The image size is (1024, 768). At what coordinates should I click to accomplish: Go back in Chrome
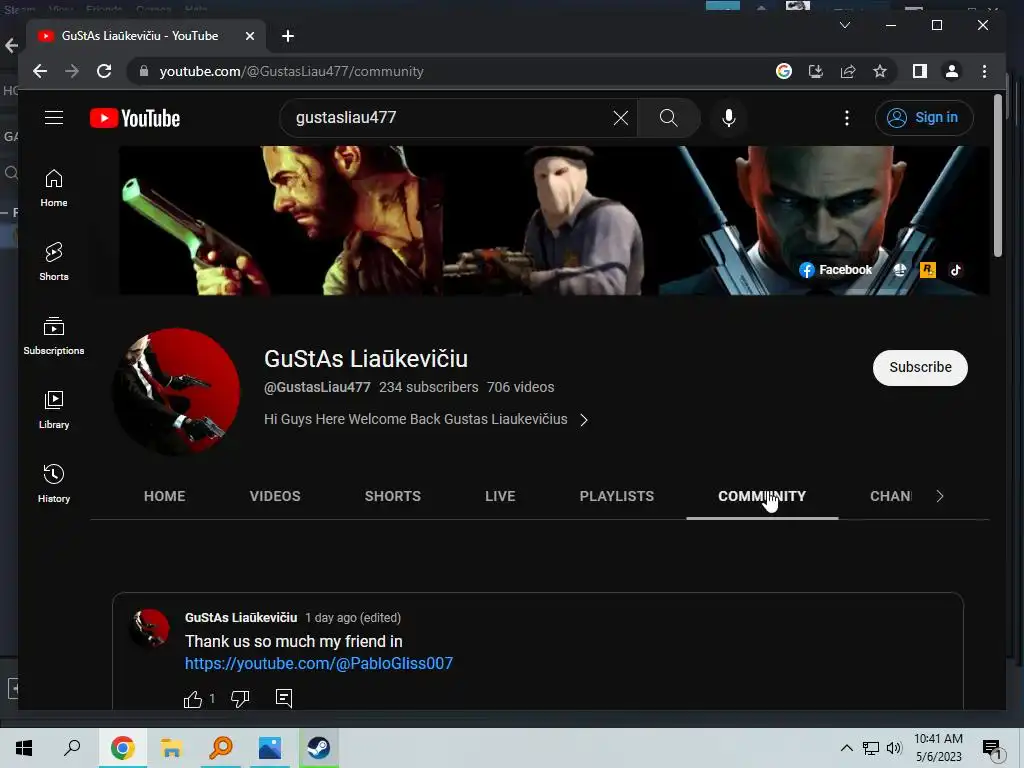coord(40,71)
